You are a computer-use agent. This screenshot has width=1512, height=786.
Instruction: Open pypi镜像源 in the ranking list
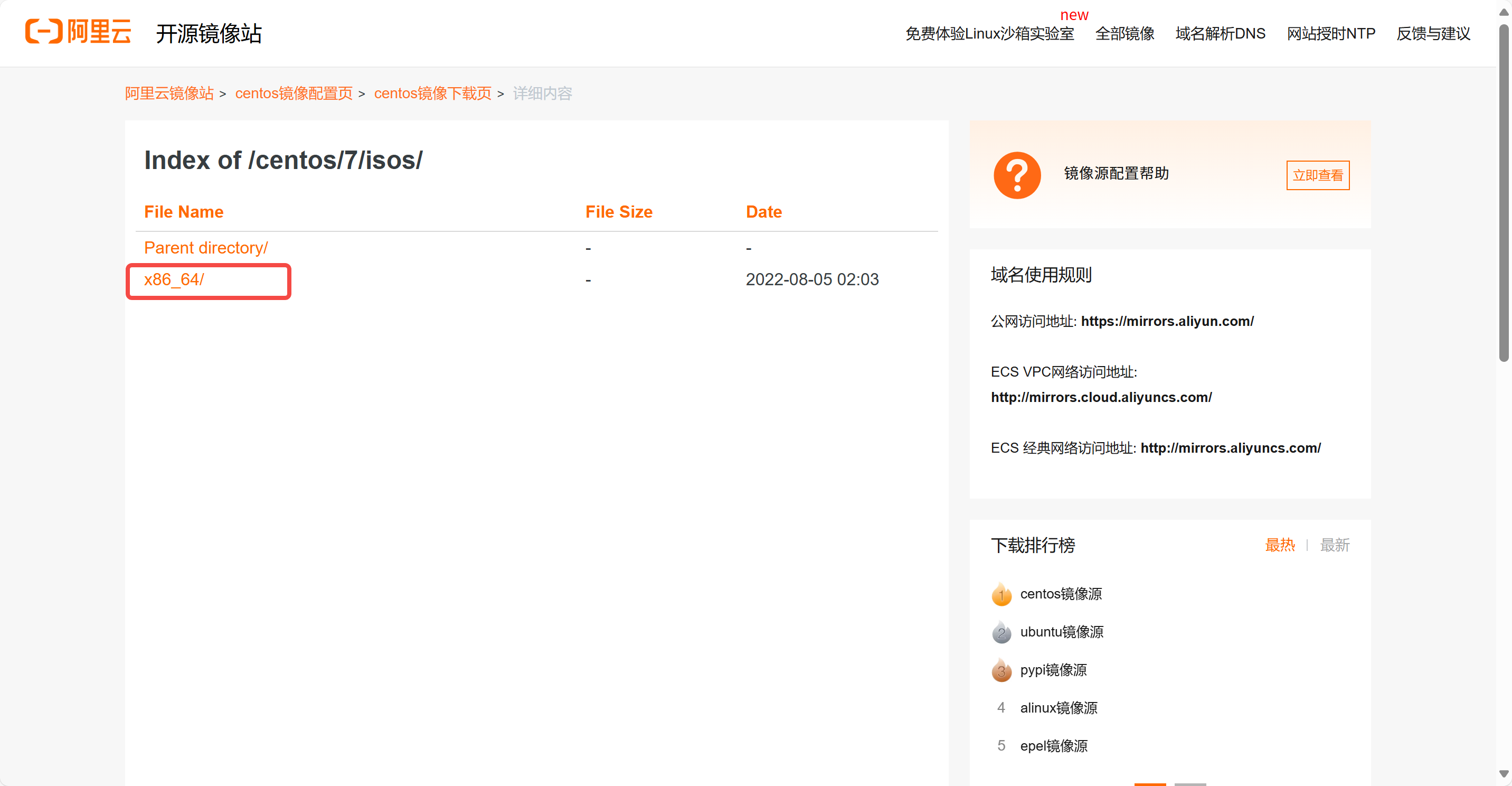(1053, 670)
